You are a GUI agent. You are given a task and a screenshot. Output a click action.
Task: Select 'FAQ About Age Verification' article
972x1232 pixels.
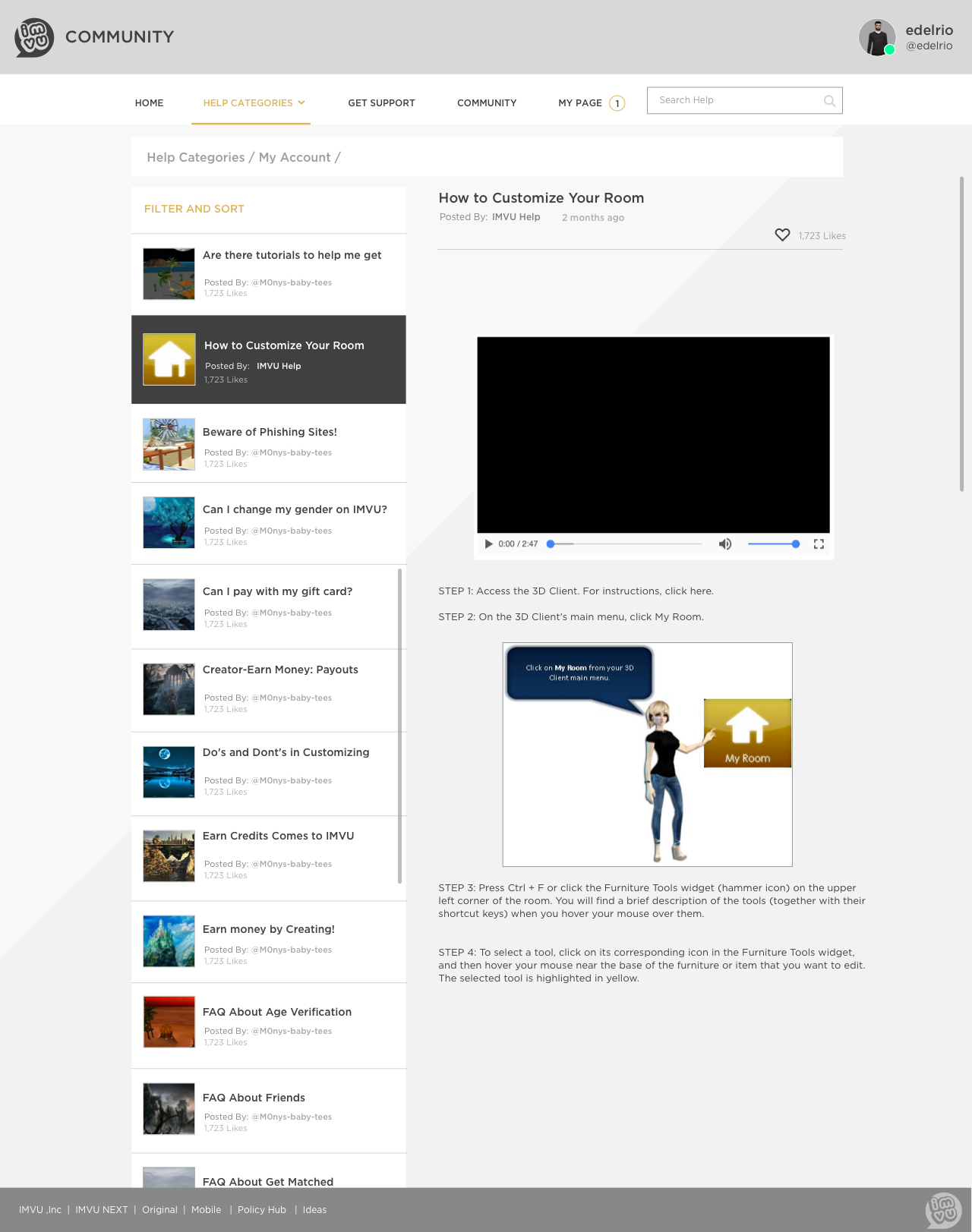pos(277,1012)
